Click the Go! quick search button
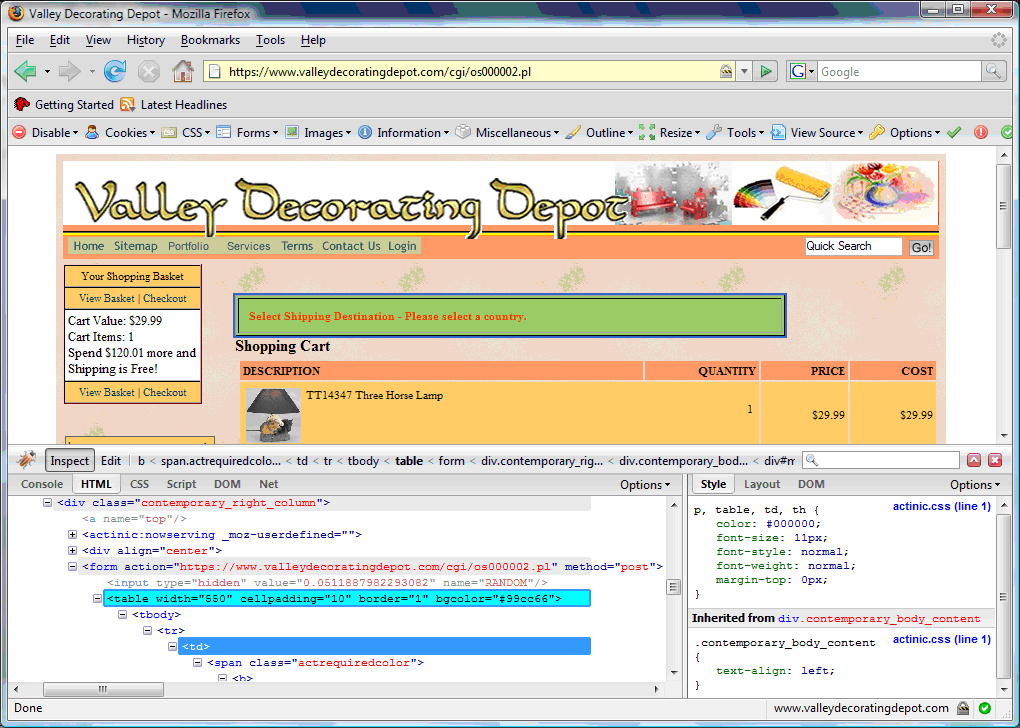Viewport: 1020px width, 728px height. [x=921, y=247]
